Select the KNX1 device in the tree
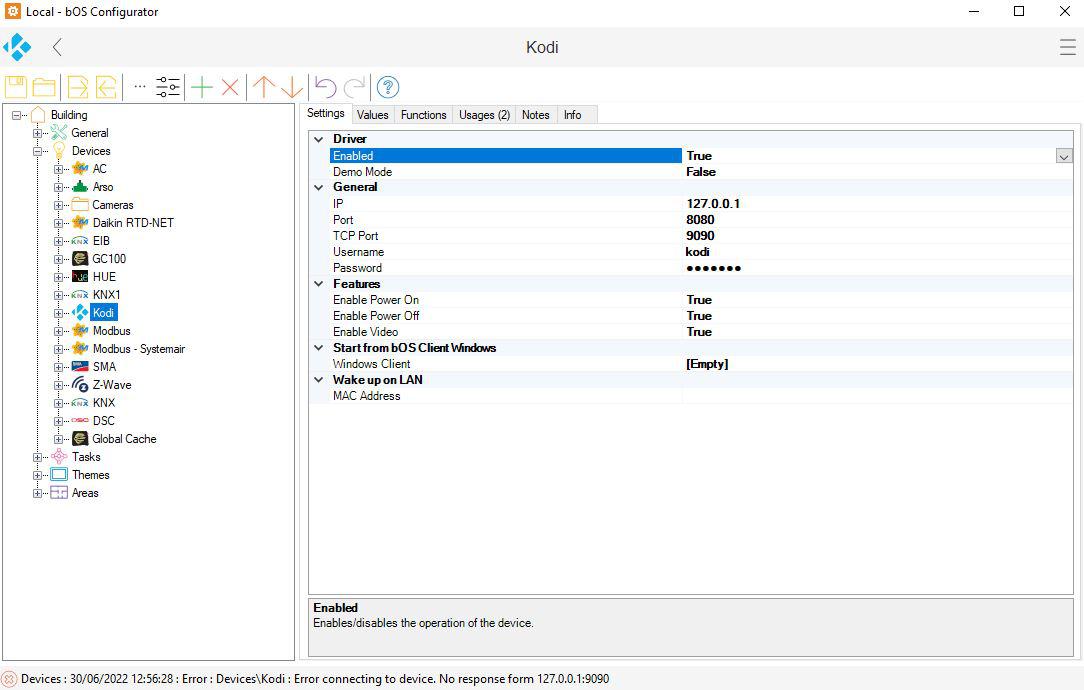This screenshot has width=1084, height=690. [x=106, y=295]
